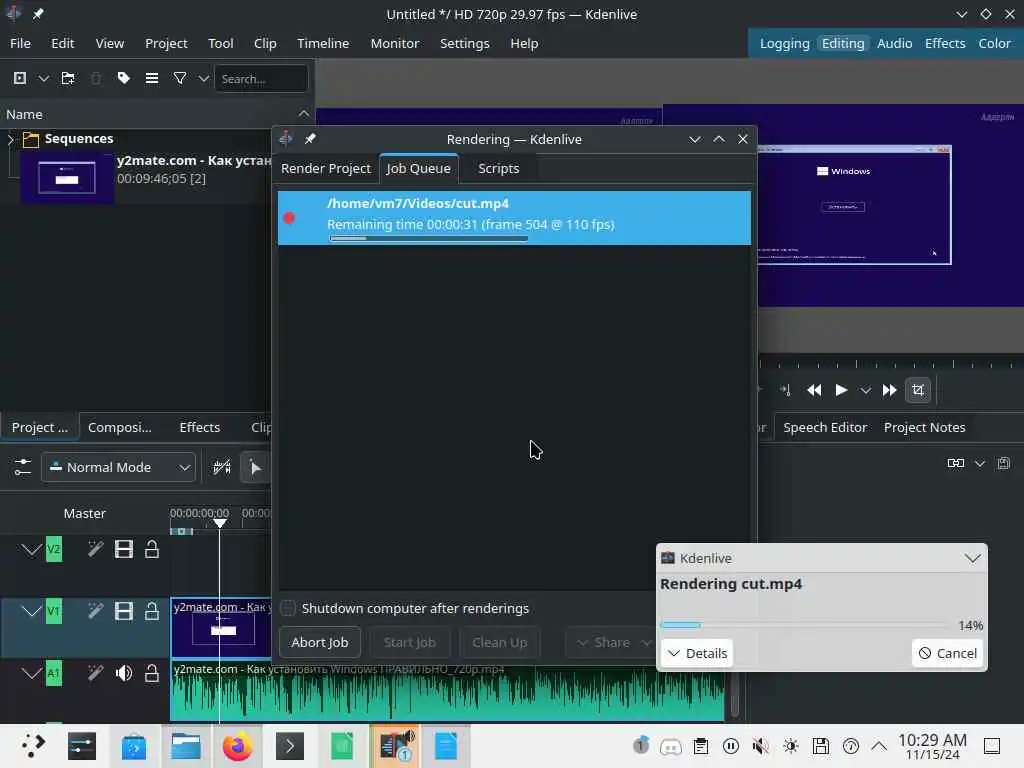
Task: Open the bin view options hamburger menu
Action: (x=152, y=78)
